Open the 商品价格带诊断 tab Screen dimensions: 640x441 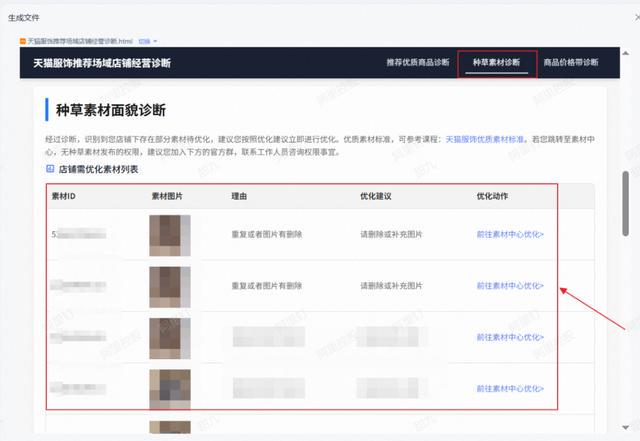(x=570, y=63)
